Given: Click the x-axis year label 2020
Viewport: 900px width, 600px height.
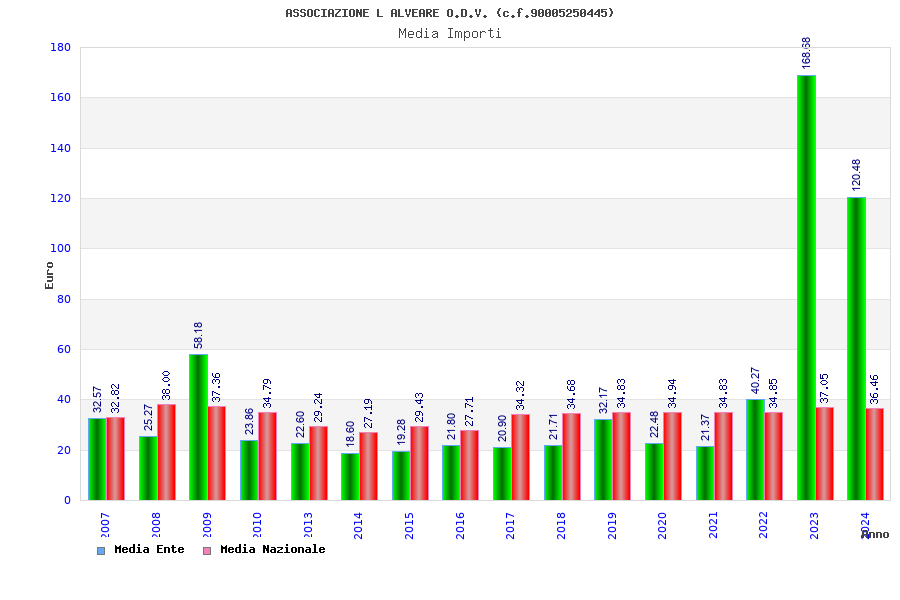Looking at the screenshot, I should tap(662, 525).
